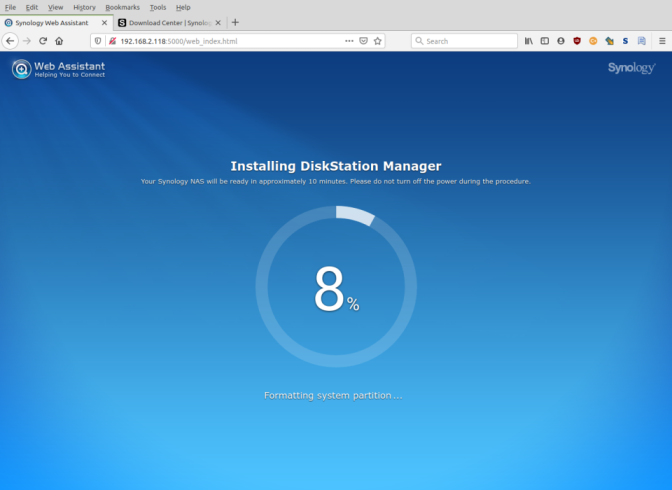
Task: Click the insecure connection lock icon
Action: (x=112, y=41)
